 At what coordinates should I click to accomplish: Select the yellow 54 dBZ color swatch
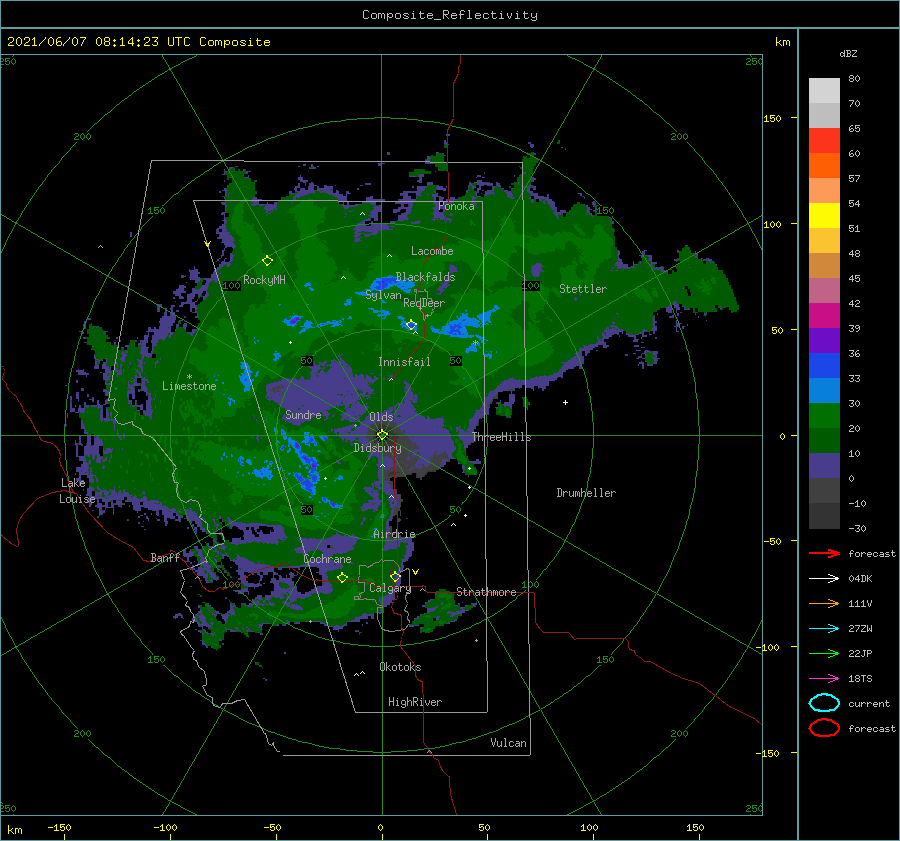coord(824,216)
